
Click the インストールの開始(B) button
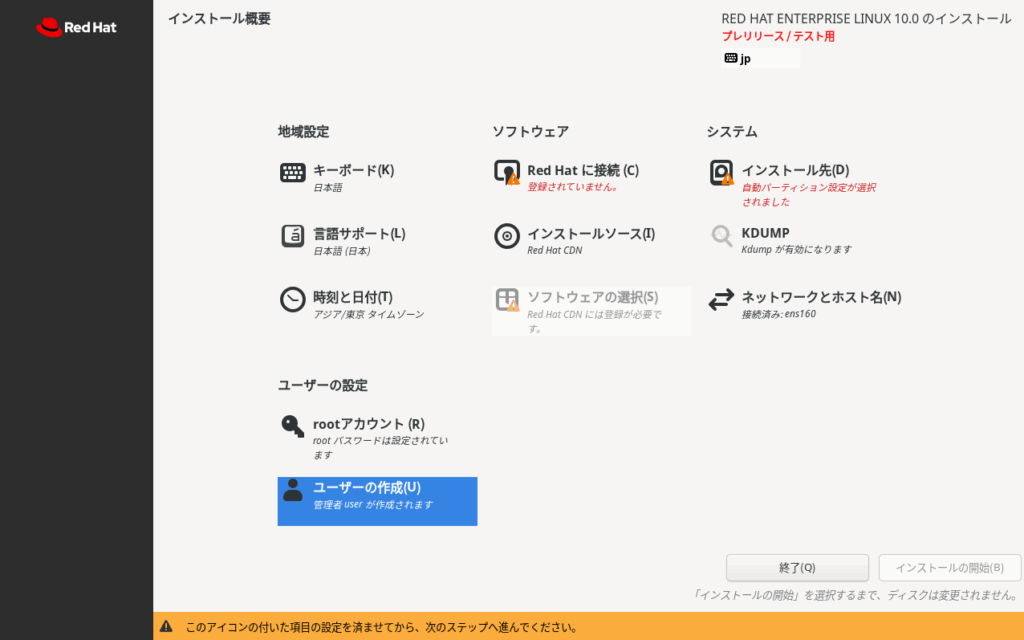click(949, 568)
